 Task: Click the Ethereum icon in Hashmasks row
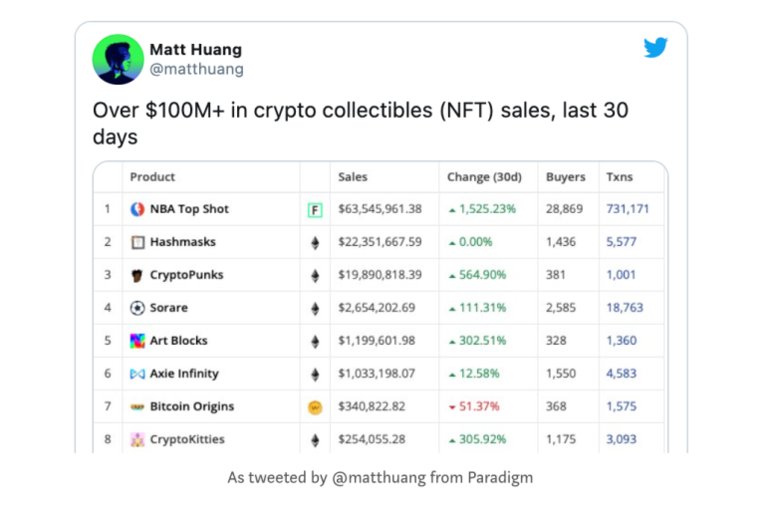315,243
